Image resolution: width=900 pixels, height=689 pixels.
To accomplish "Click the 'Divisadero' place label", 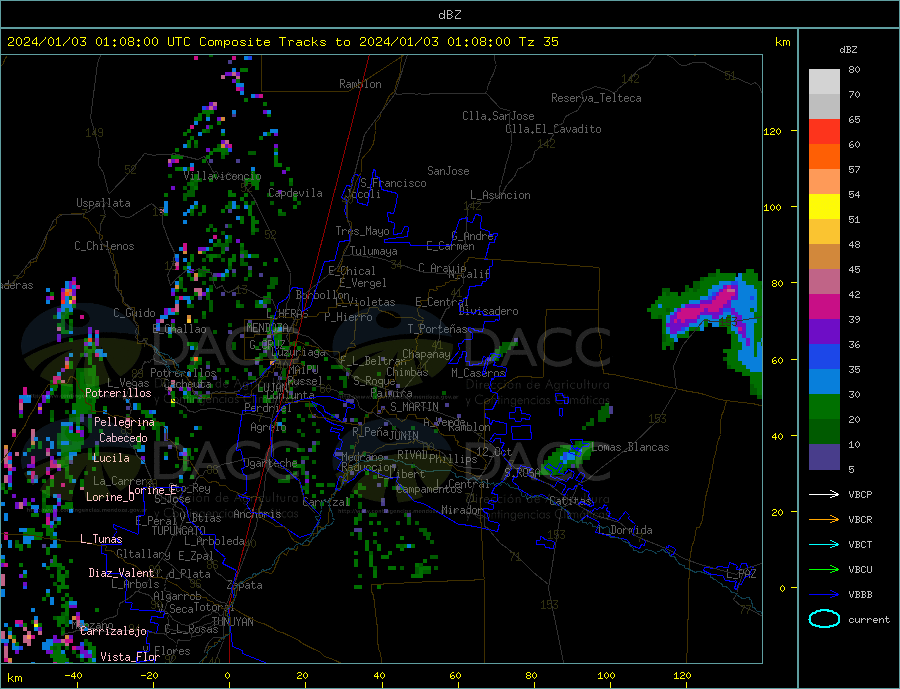I will 488,311.
